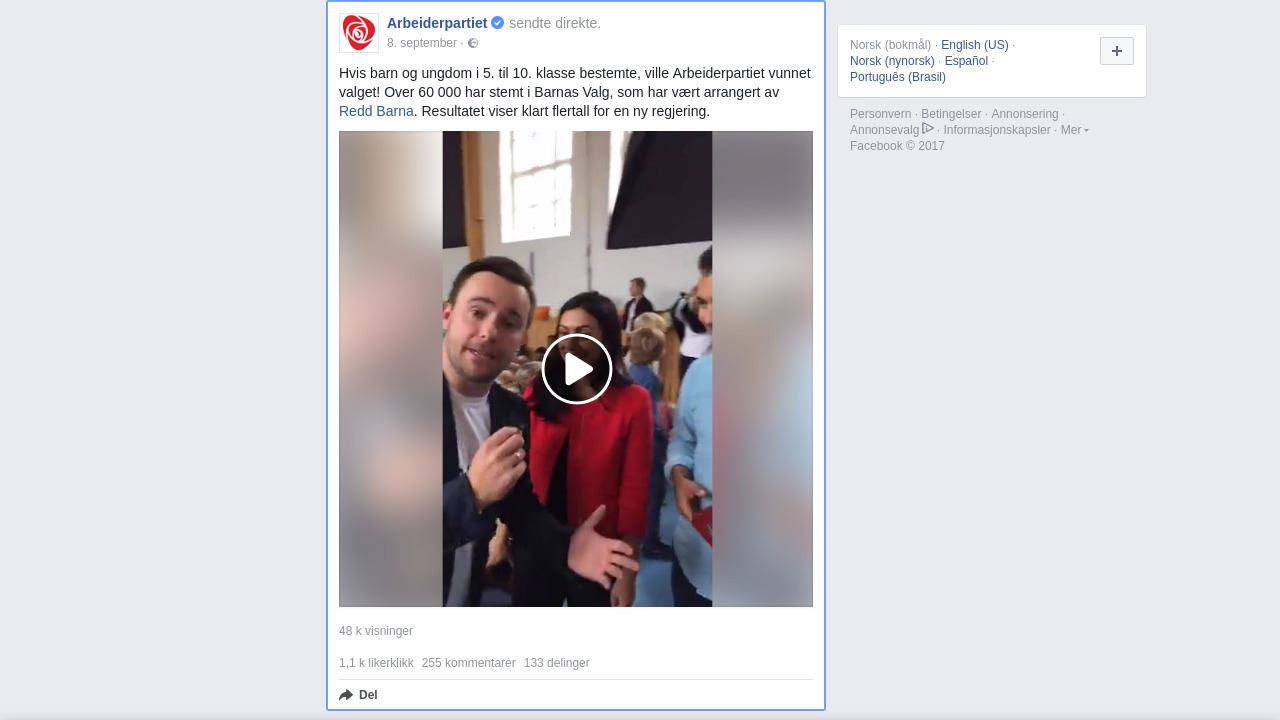Switch language to Norsk (nynorsk)
Viewport: 1280px width, 720px height.
[x=892, y=61]
